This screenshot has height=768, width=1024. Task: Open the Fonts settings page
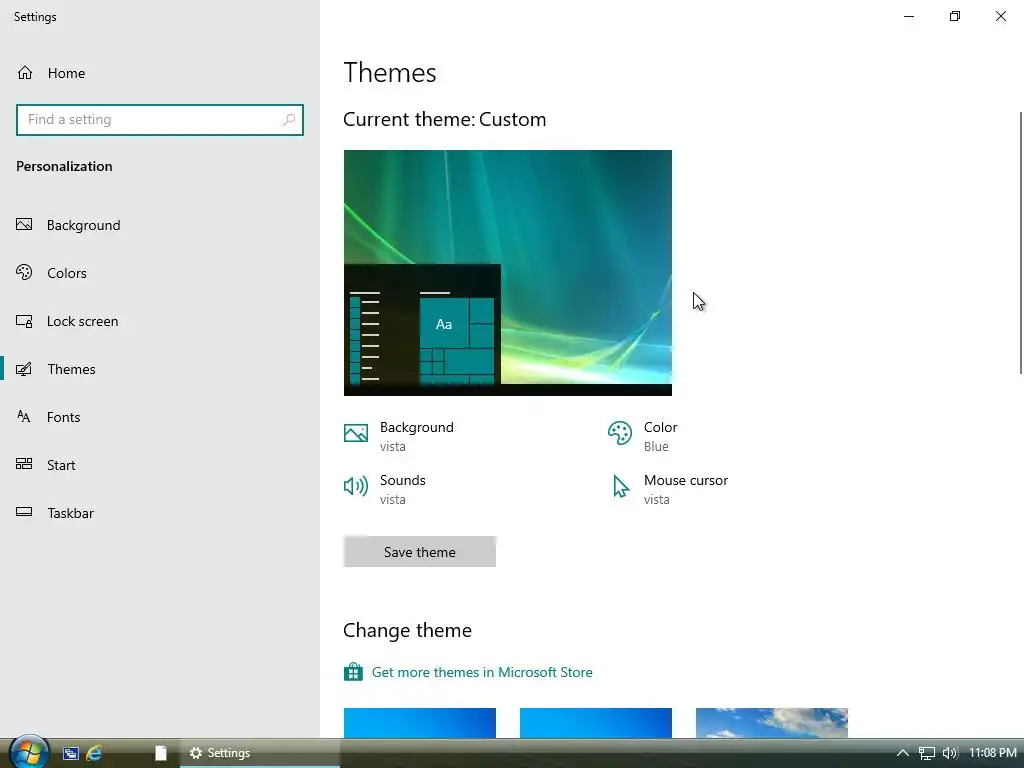tap(160, 417)
